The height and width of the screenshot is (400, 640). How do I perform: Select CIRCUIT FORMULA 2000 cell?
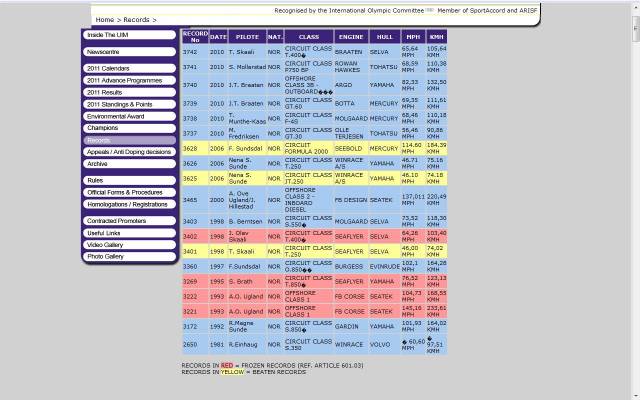309,149
